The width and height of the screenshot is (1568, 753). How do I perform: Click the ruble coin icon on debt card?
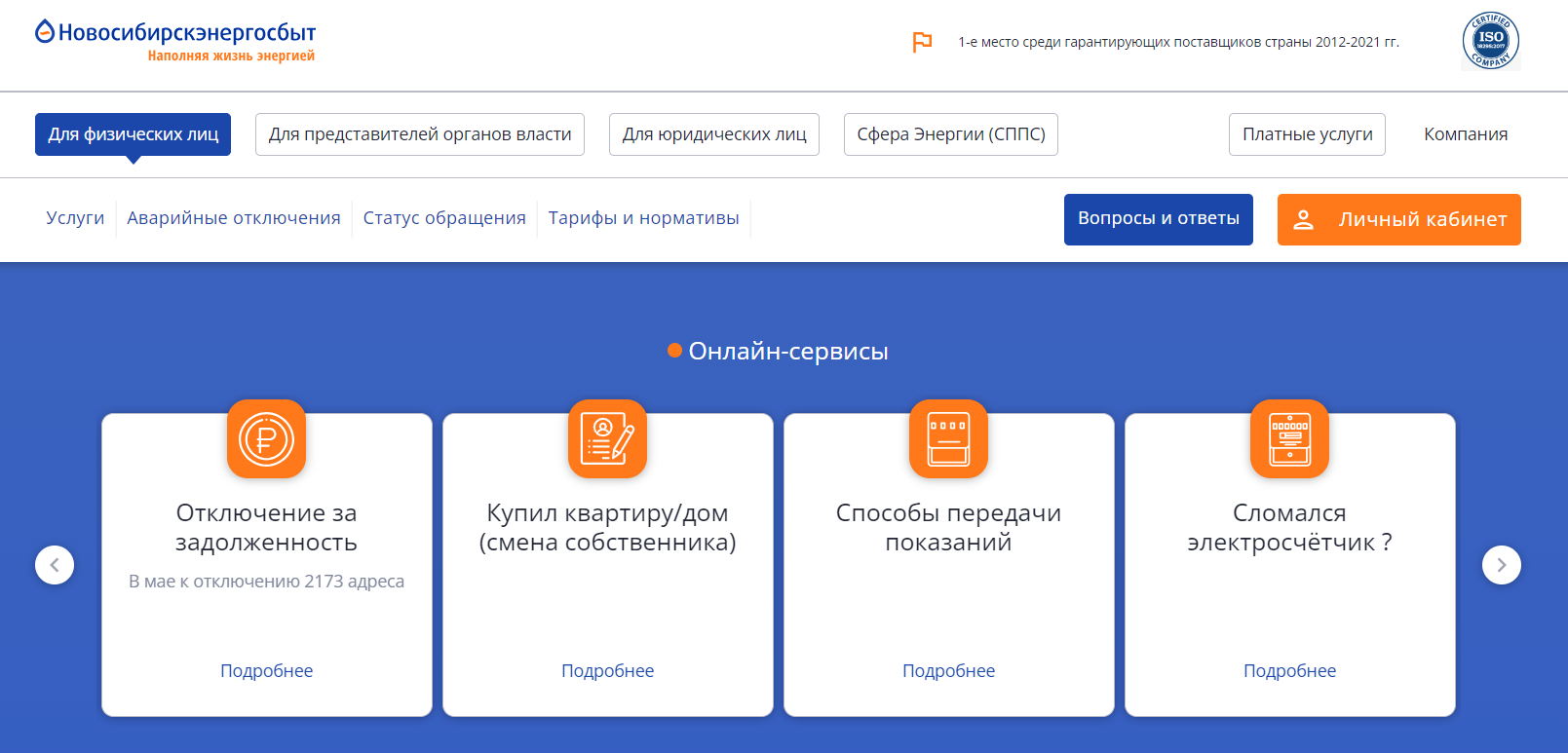(266, 438)
